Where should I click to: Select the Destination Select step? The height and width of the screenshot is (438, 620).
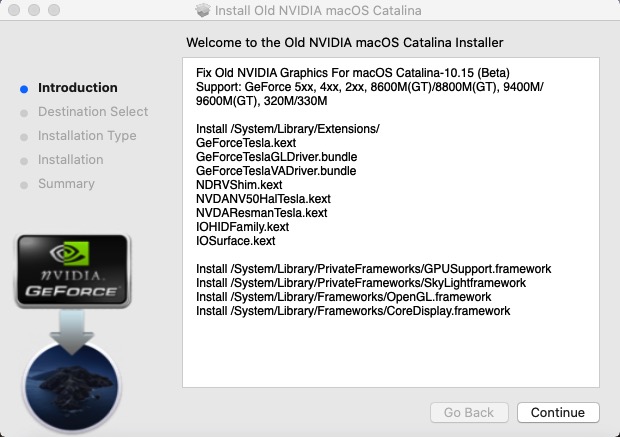[x=93, y=111]
